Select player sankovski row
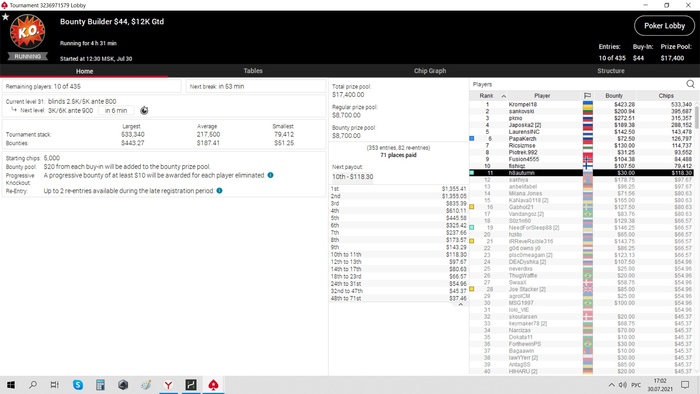The height and width of the screenshot is (394, 700). point(582,111)
